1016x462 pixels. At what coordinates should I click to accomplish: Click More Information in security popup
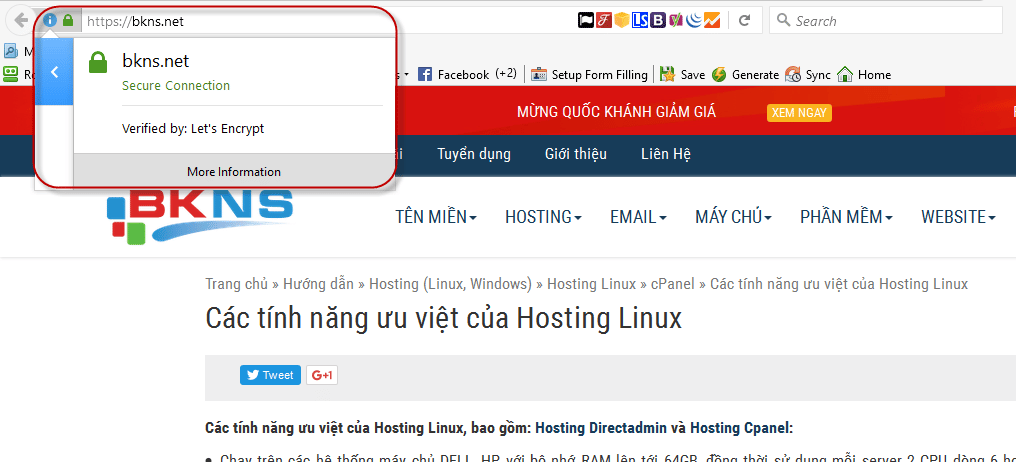[x=234, y=172]
